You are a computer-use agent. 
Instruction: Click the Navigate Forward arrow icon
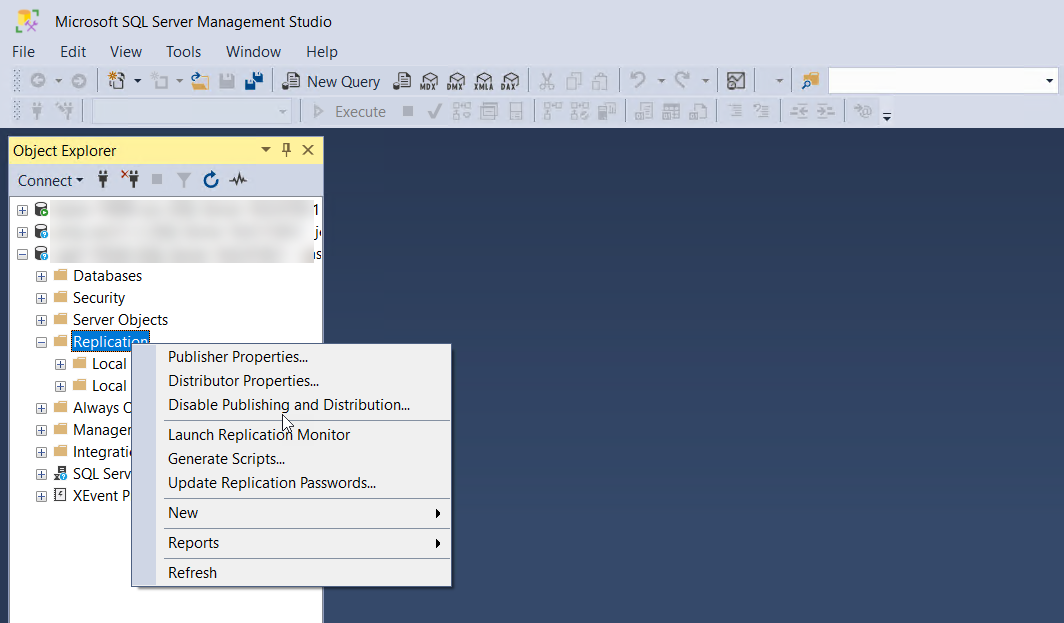coord(79,81)
